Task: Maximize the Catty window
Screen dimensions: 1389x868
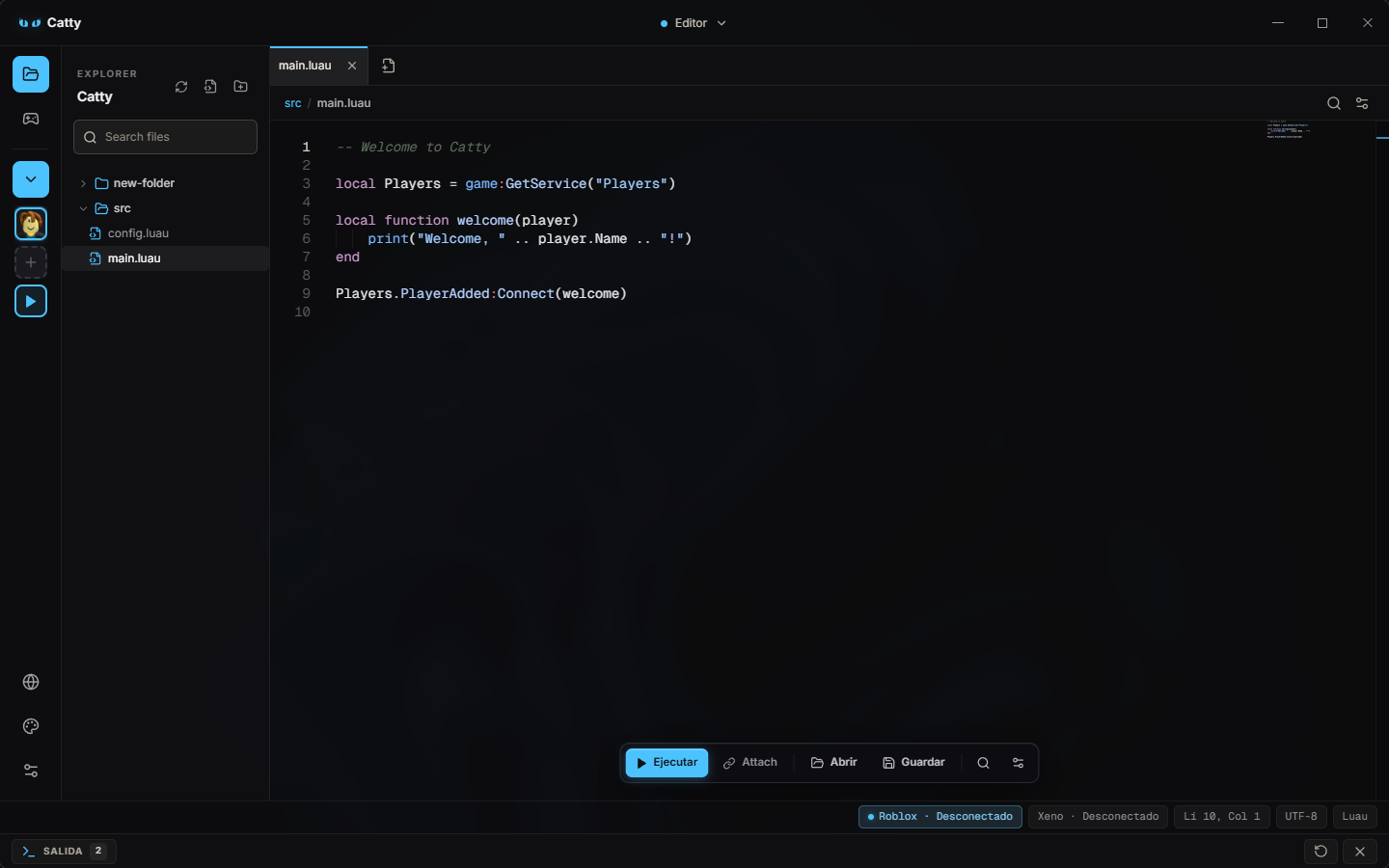Action: pyautogui.click(x=1322, y=23)
